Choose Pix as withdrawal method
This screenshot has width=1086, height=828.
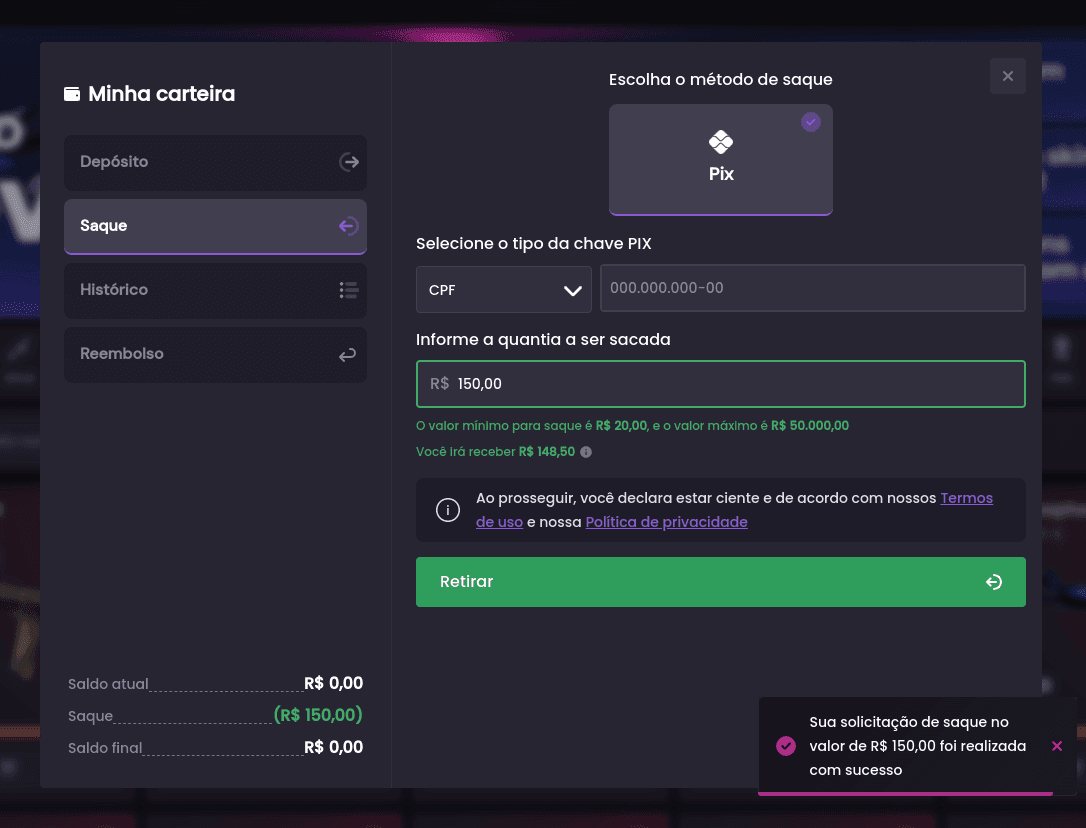[720, 159]
